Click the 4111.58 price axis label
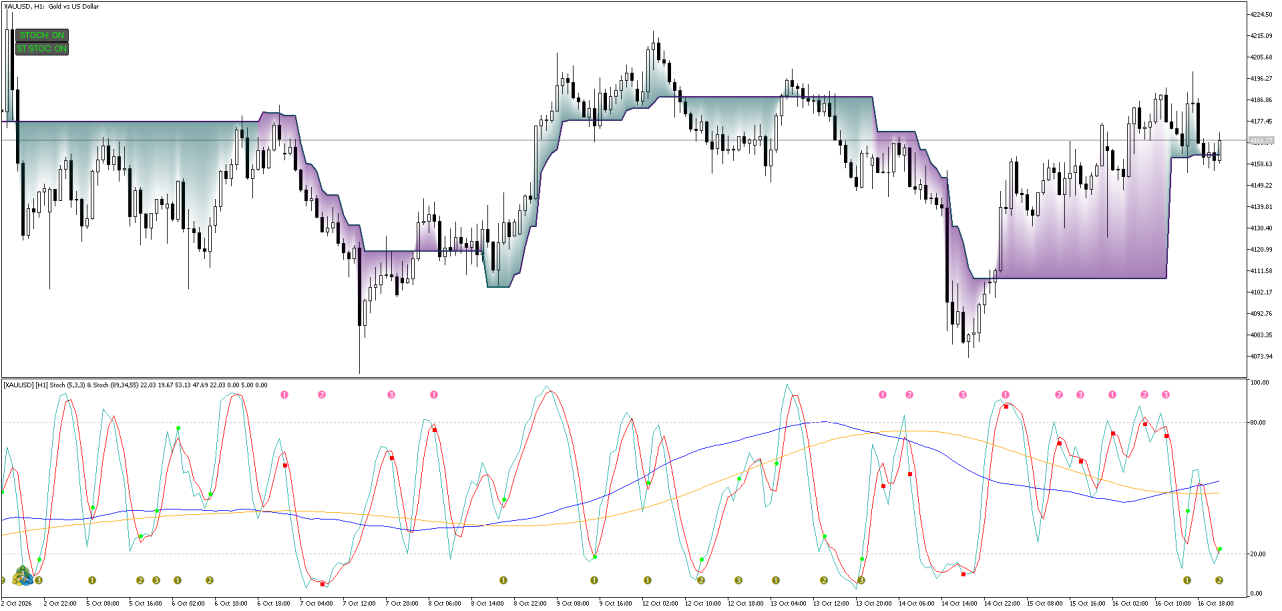1282x611 pixels. click(1261, 271)
